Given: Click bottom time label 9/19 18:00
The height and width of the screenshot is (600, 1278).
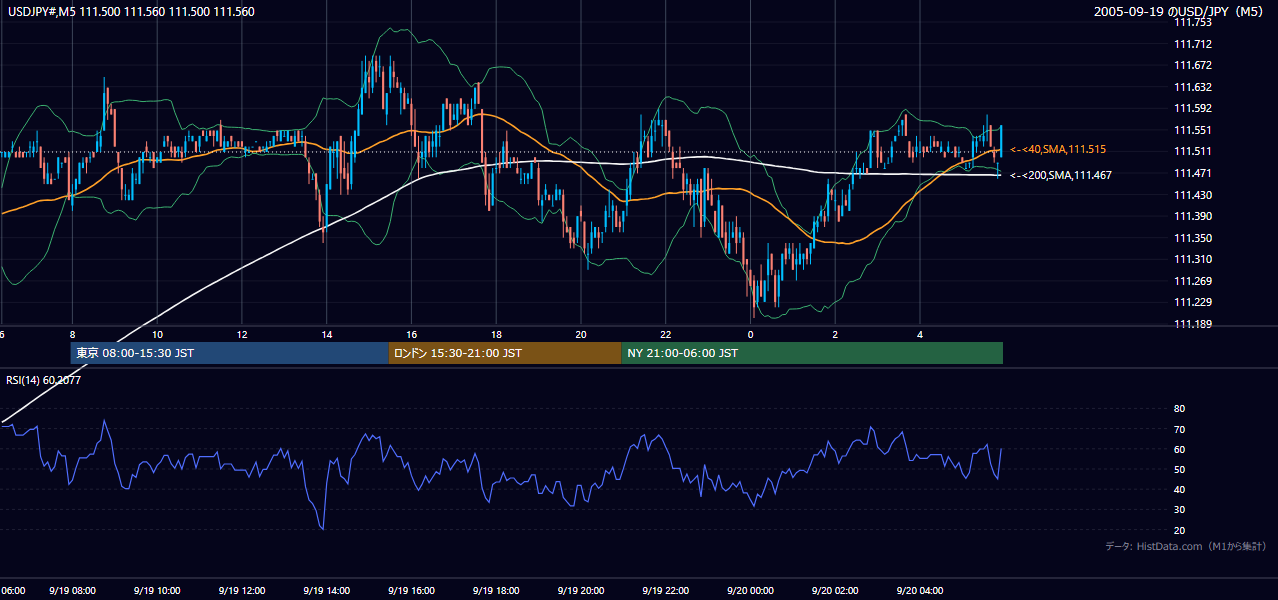Looking at the screenshot, I should [496, 591].
